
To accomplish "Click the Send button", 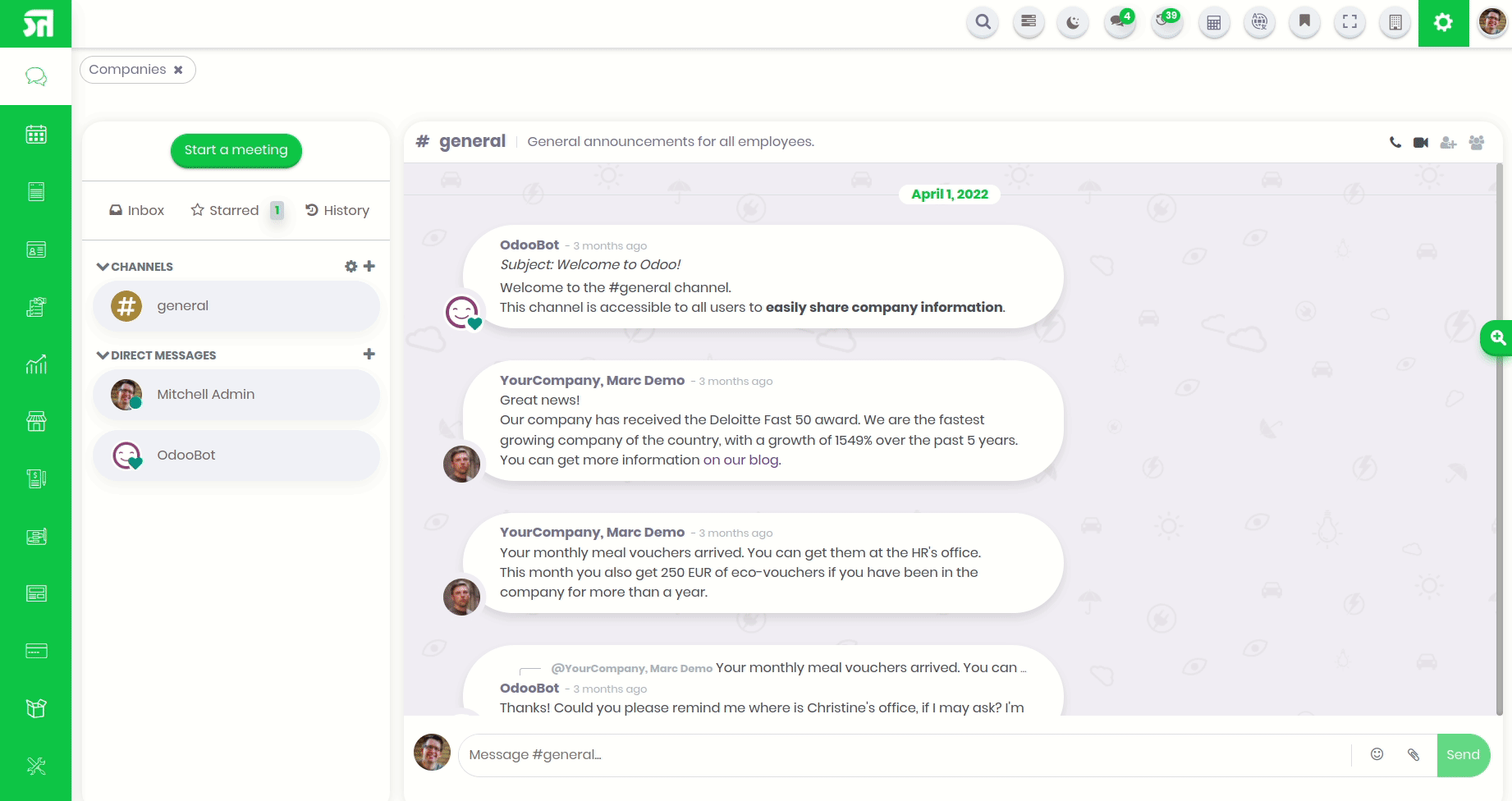I will coord(1463,755).
